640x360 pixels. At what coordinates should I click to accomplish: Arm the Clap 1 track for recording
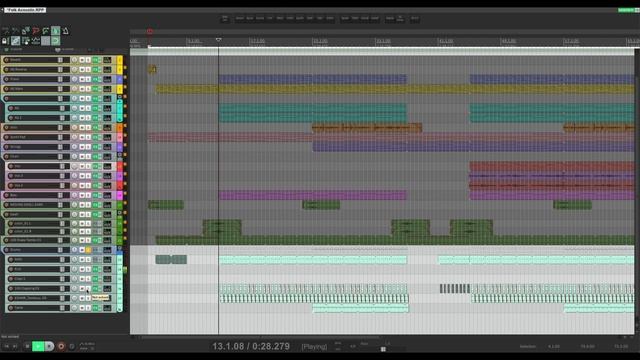coord(11,279)
